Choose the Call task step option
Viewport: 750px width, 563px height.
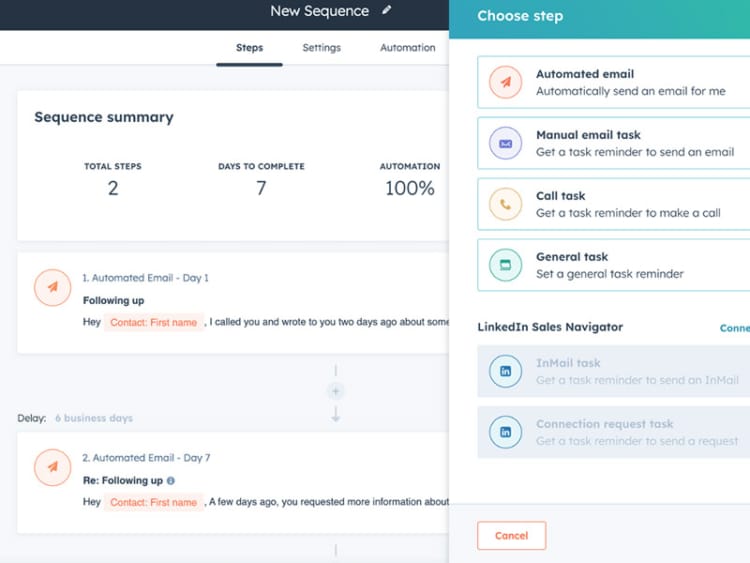click(614, 204)
